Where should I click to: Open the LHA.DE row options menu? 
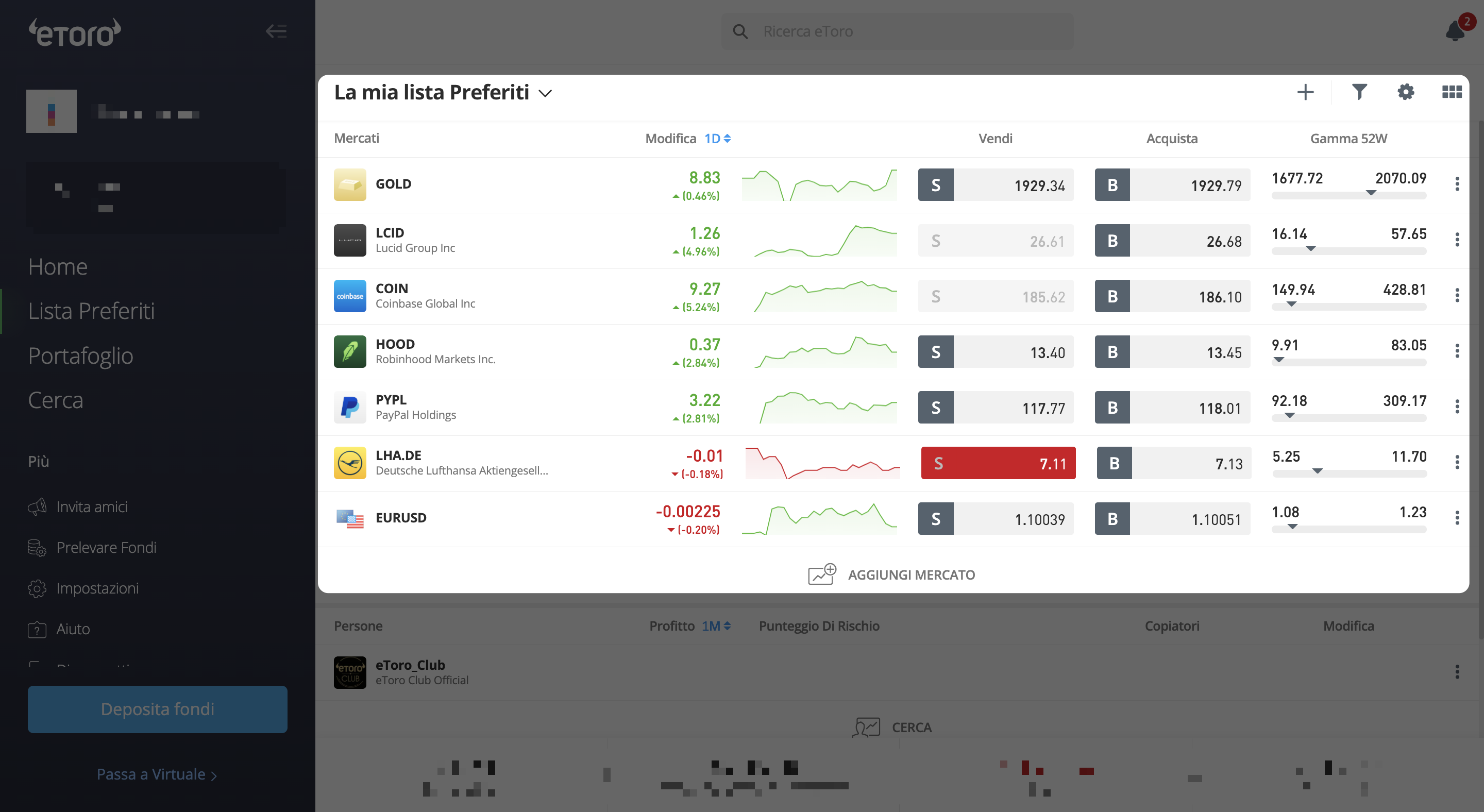[1457, 462]
